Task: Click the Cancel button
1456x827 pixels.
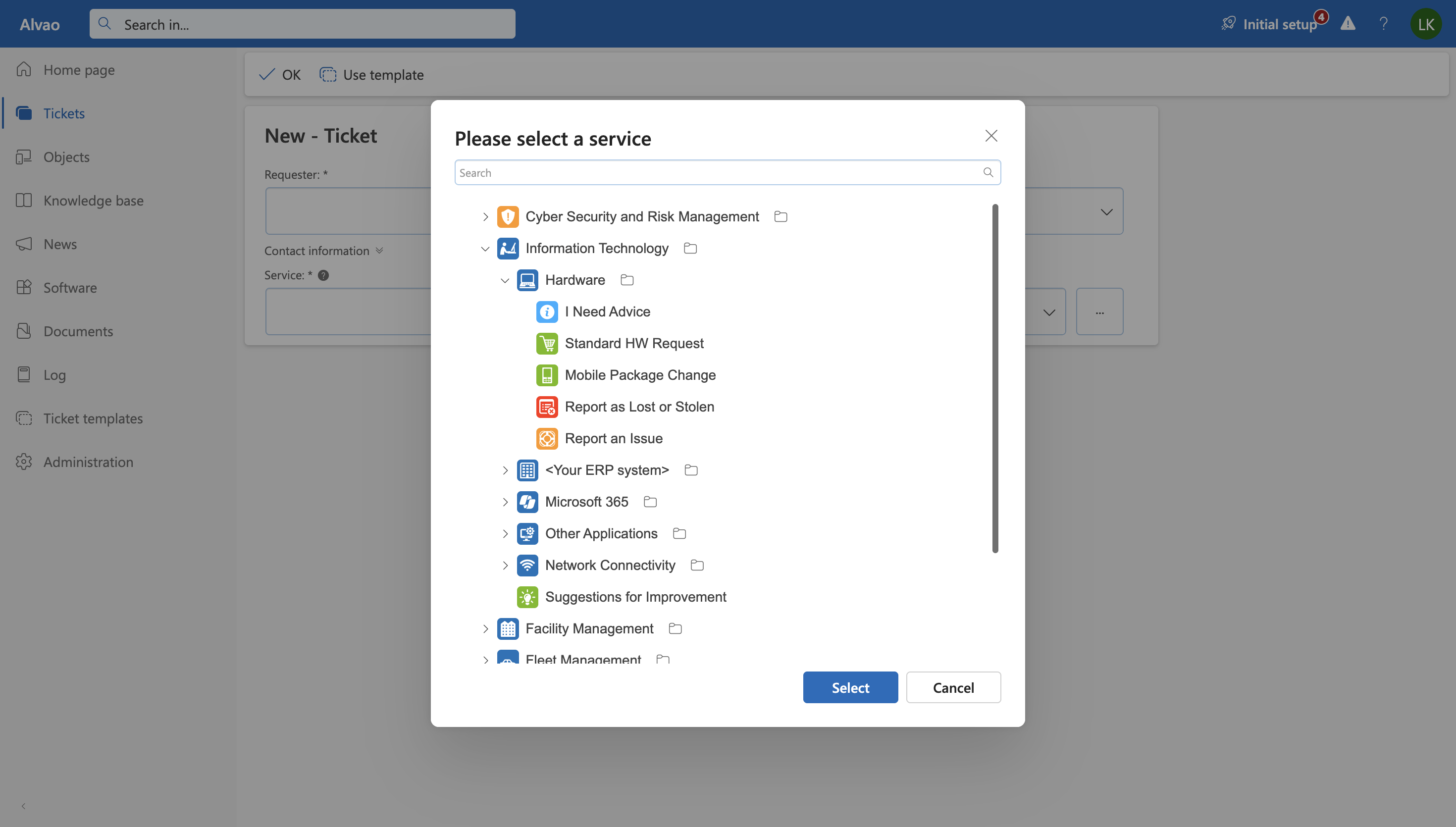Action: [953, 687]
